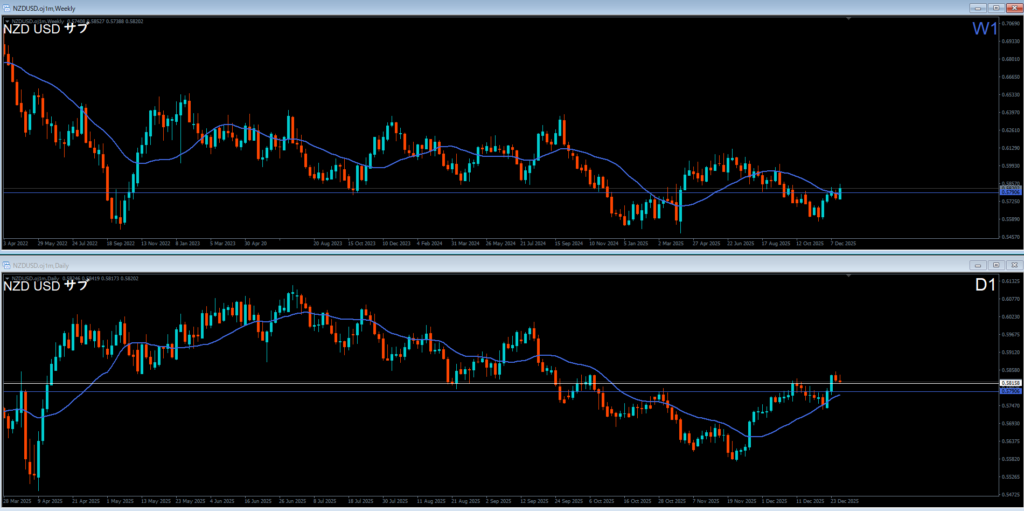Click the 0.58158 current price tag on Daily axis

(x=1010, y=383)
